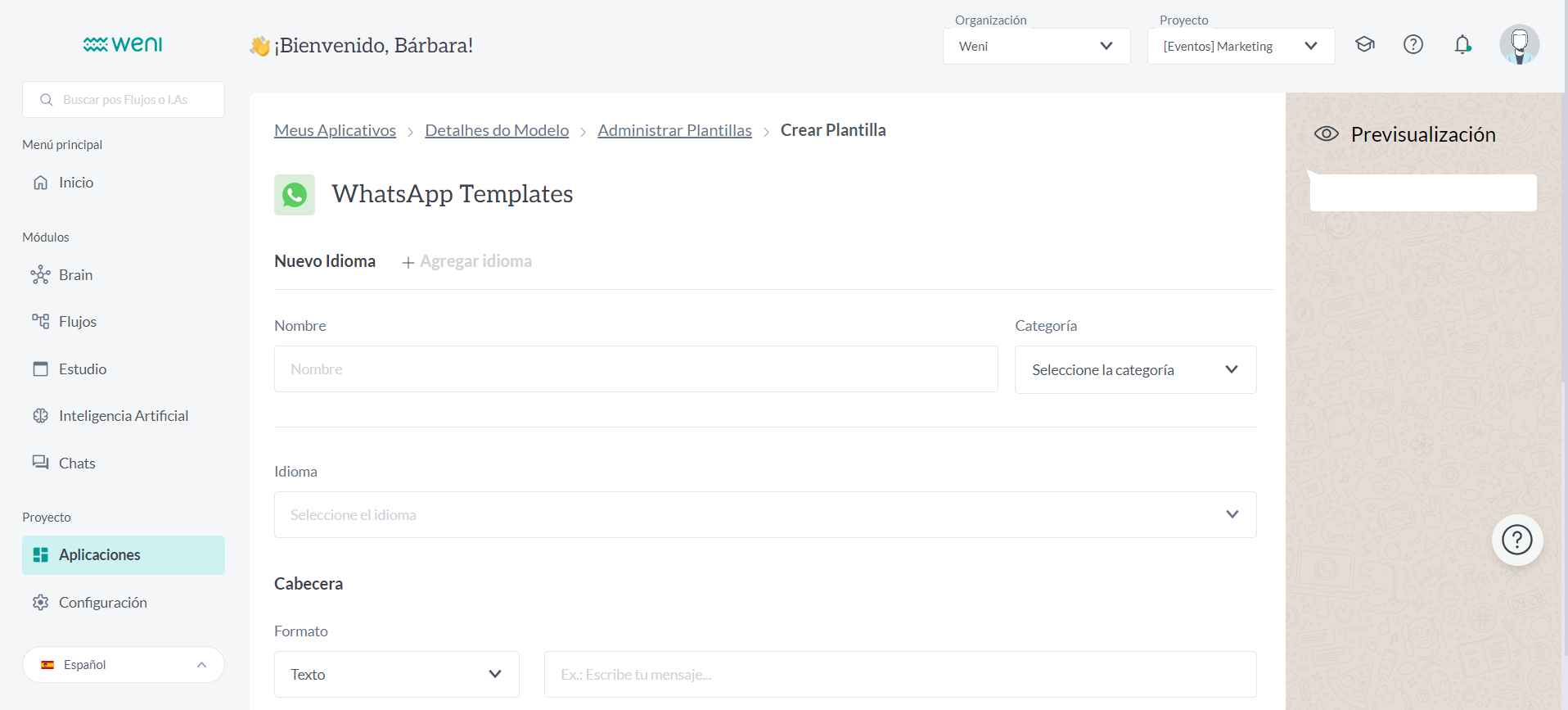
Task: Open the Texto format dropdown
Action: coord(396,675)
